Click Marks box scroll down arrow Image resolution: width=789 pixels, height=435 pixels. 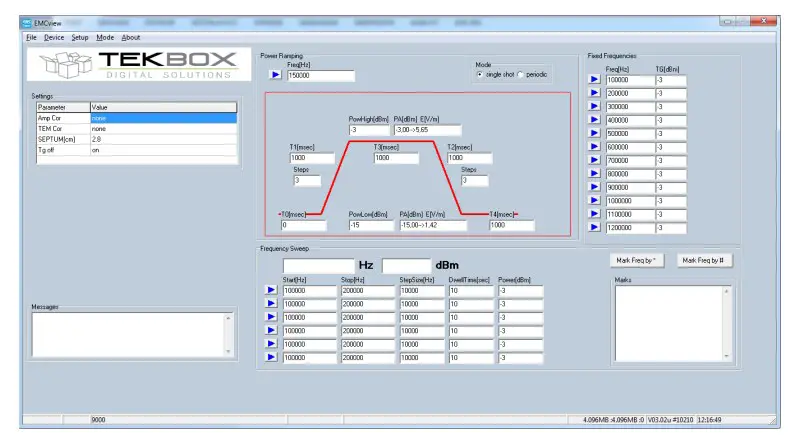(726, 356)
